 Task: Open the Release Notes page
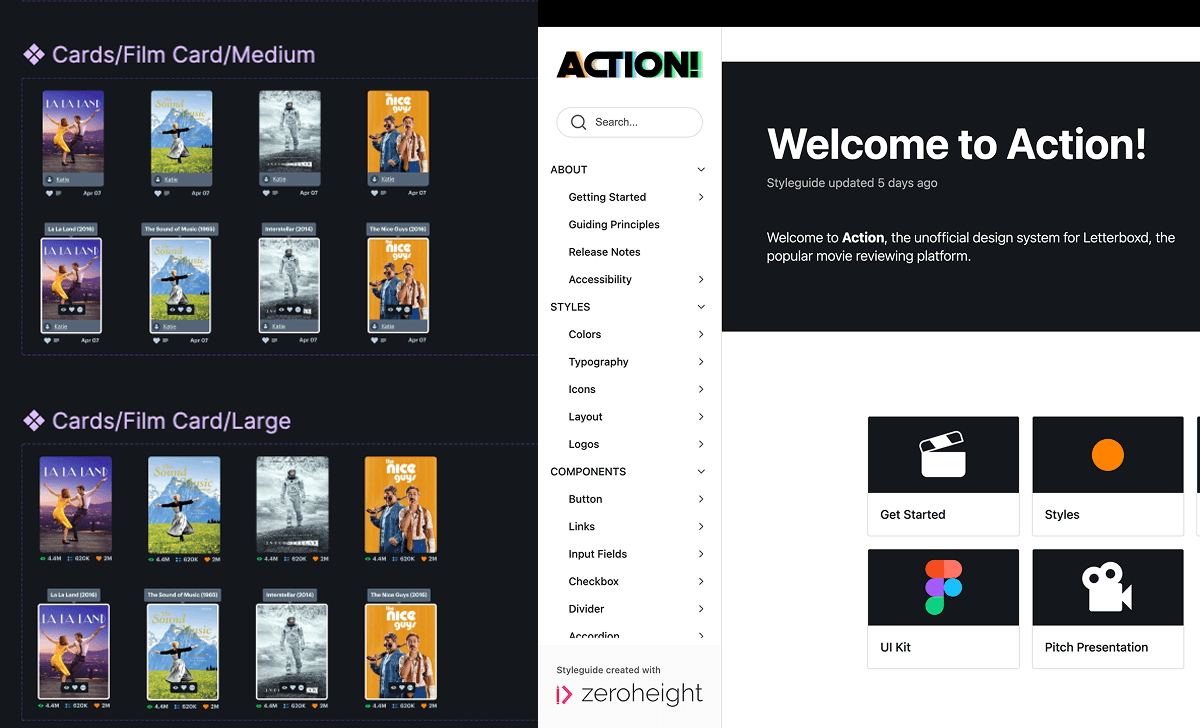click(604, 252)
